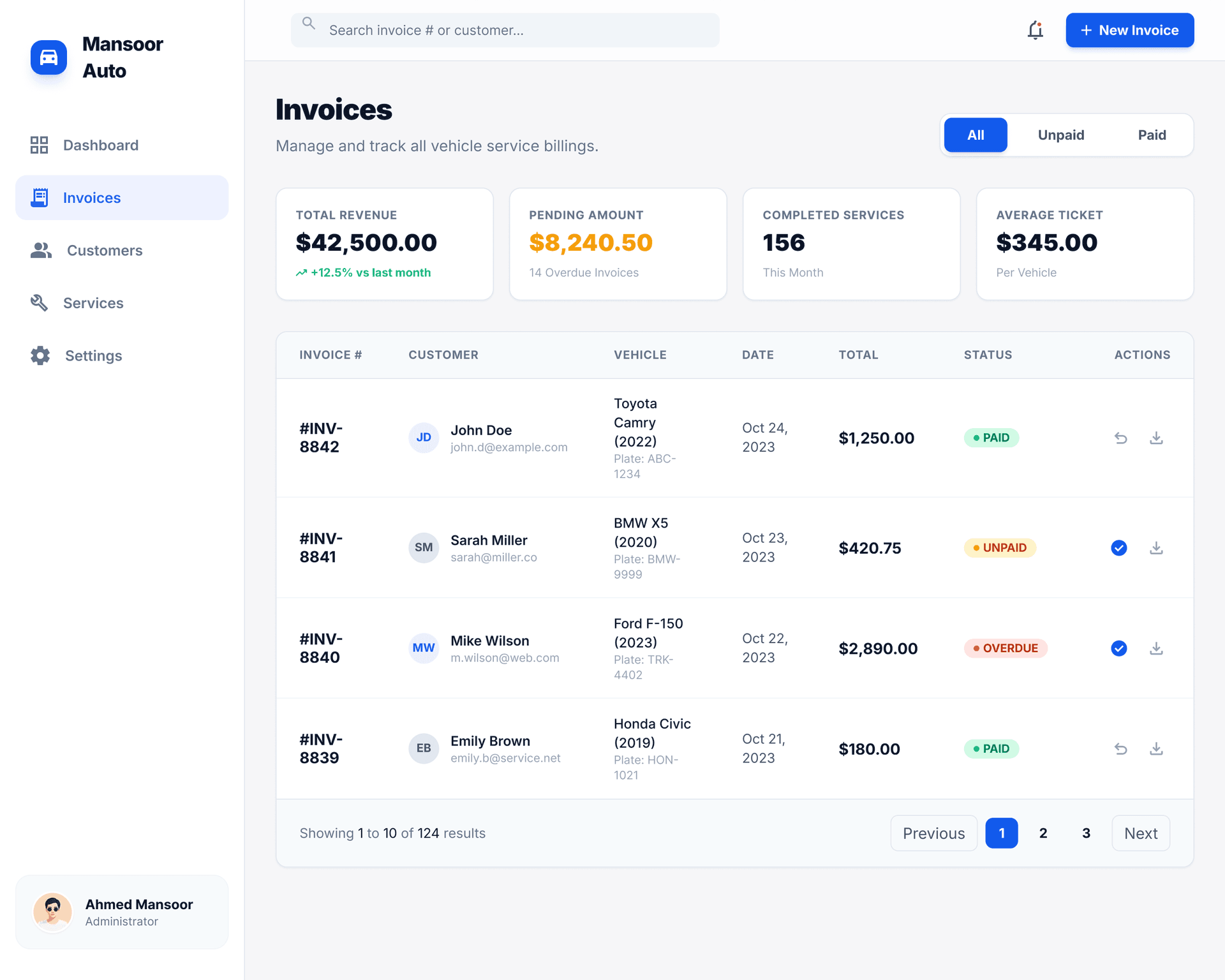Viewport: 1225px width, 980px height.
Task: Click the undo arrow on invoice #INV-8839
Action: (1121, 749)
